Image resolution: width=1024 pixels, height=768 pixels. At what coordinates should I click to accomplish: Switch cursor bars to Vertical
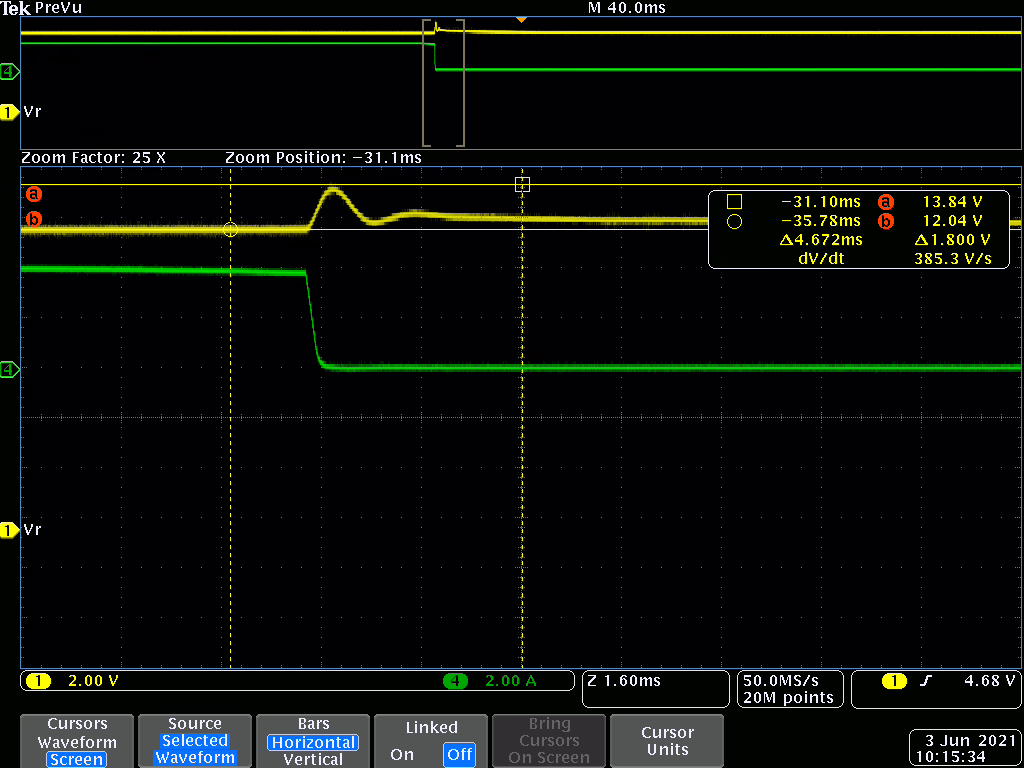[313, 759]
